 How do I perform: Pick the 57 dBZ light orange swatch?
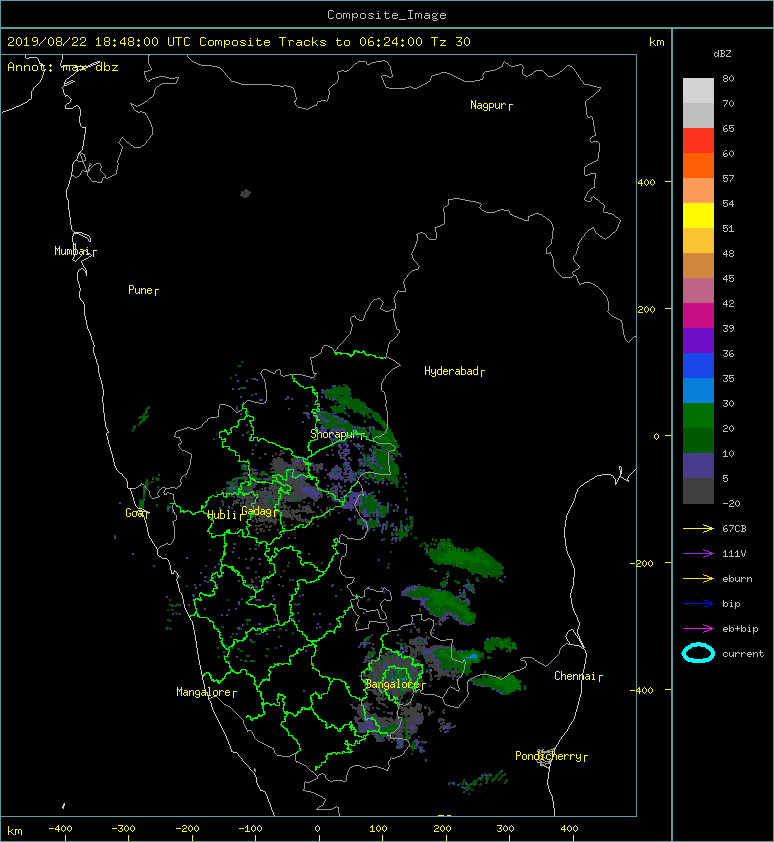click(698, 190)
